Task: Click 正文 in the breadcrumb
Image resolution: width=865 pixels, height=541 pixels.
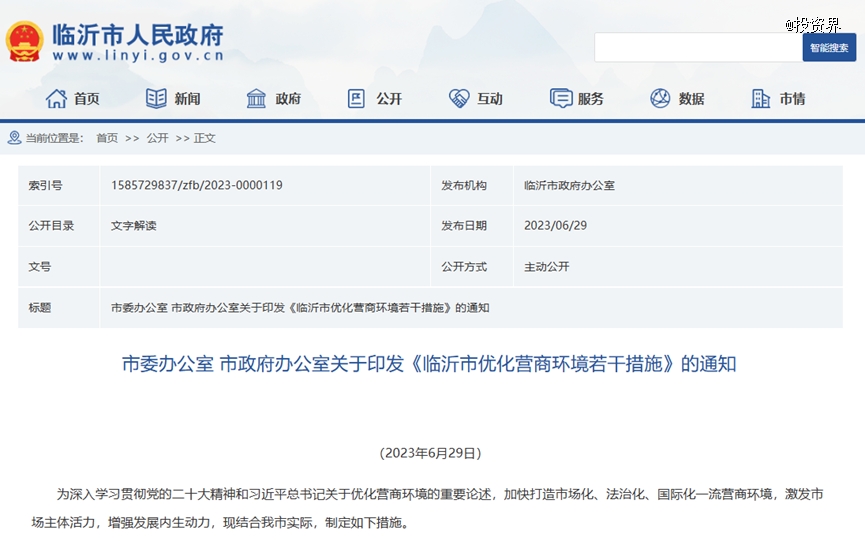Action: tap(204, 138)
